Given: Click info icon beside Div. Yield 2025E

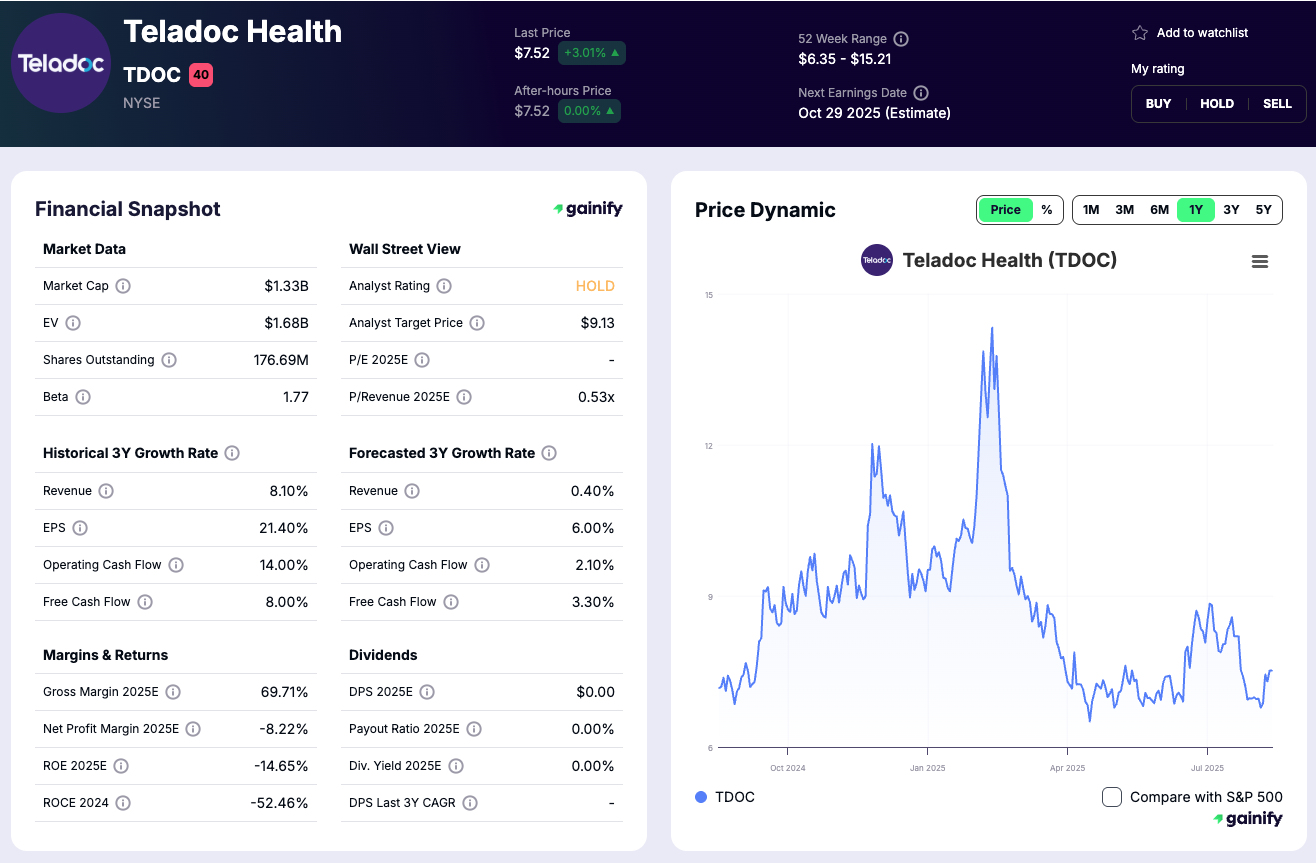Looking at the screenshot, I should (x=456, y=766).
